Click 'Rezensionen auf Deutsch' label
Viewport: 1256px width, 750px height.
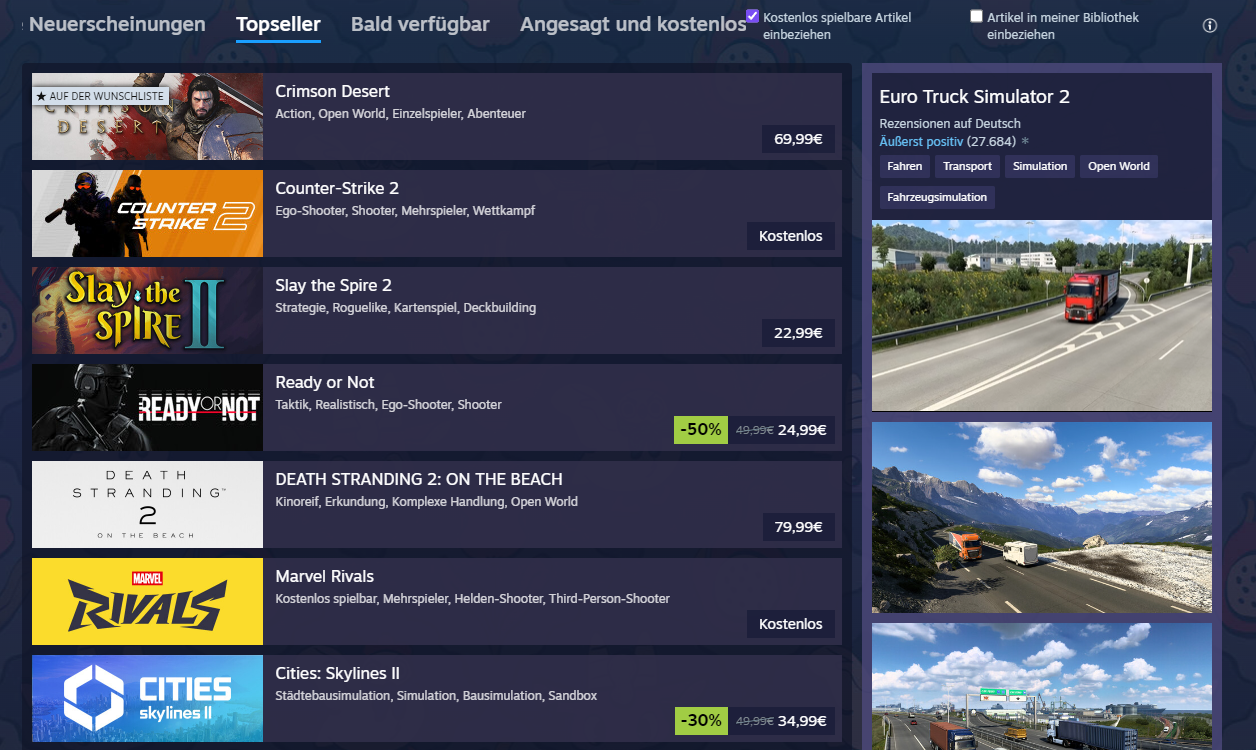pyautogui.click(x=950, y=124)
